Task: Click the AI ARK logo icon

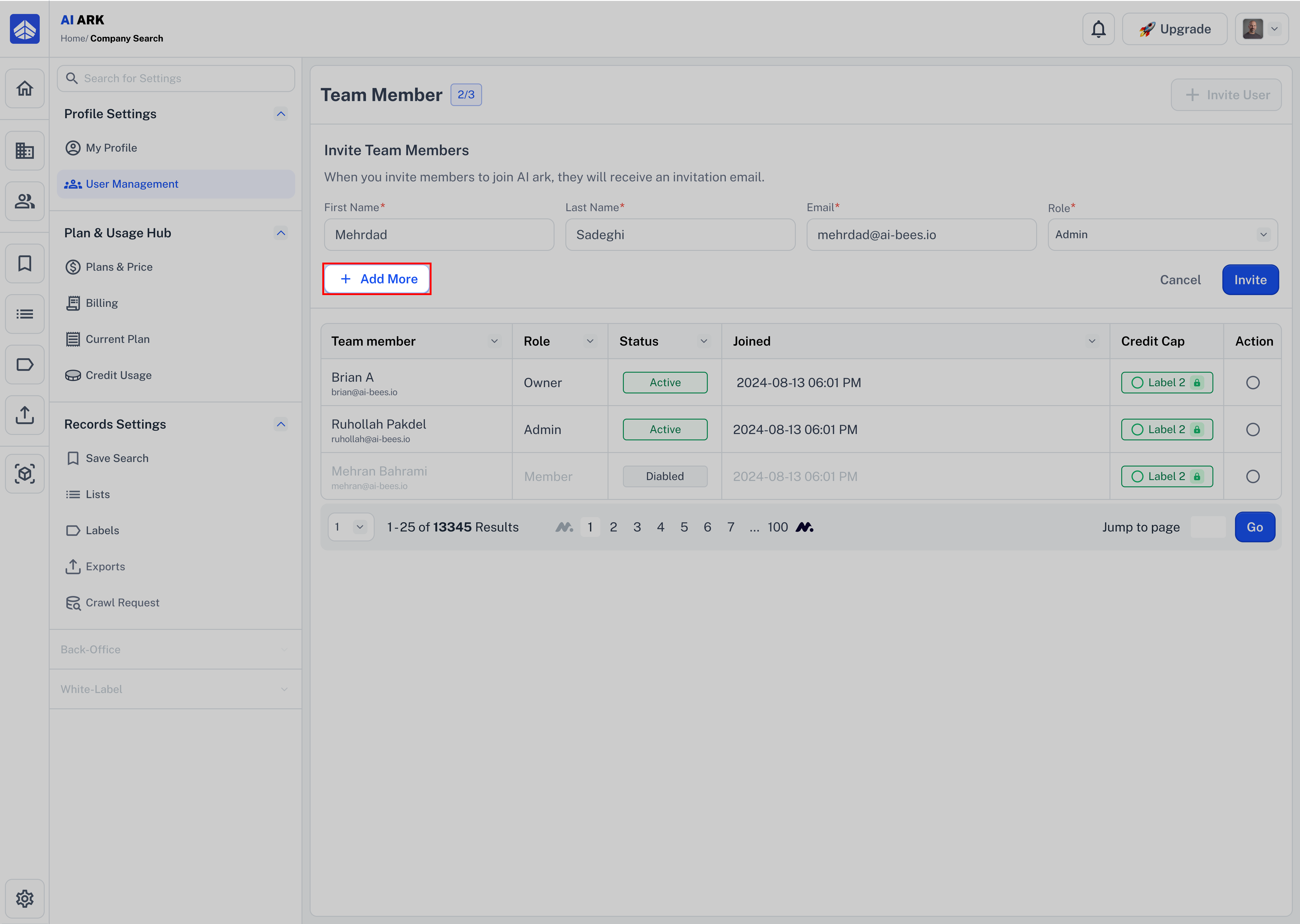Action: (x=24, y=29)
